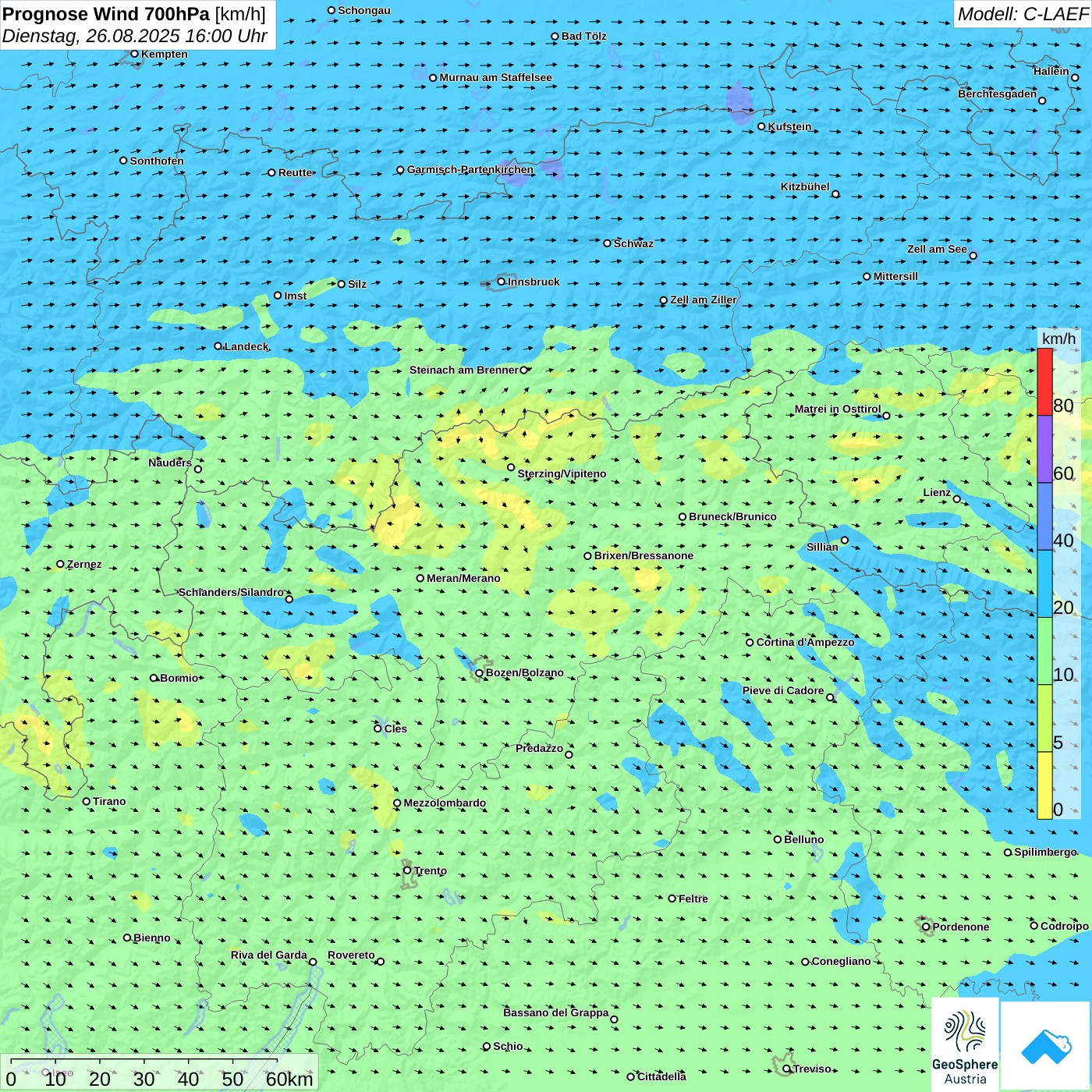Click the Zernez city marker
The width and height of the screenshot is (1092, 1092).
coord(60,564)
